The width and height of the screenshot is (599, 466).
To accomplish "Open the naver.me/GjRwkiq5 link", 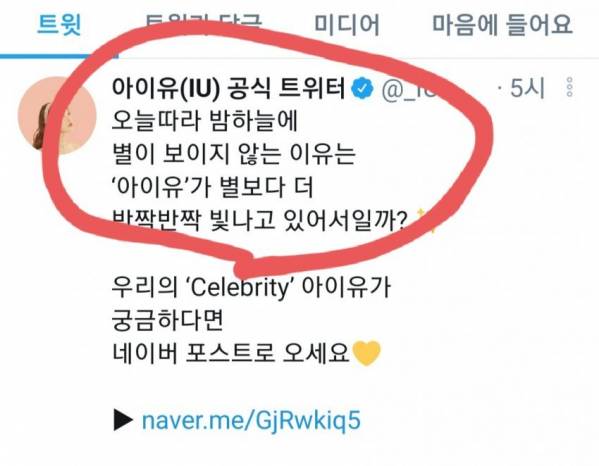I will click(251, 421).
